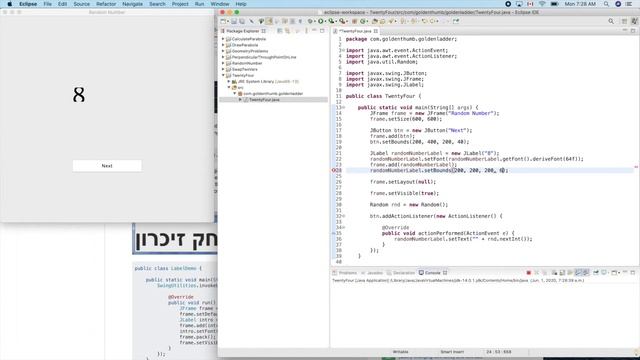Expand the RandomNumber project

click(x=223, y=63)
